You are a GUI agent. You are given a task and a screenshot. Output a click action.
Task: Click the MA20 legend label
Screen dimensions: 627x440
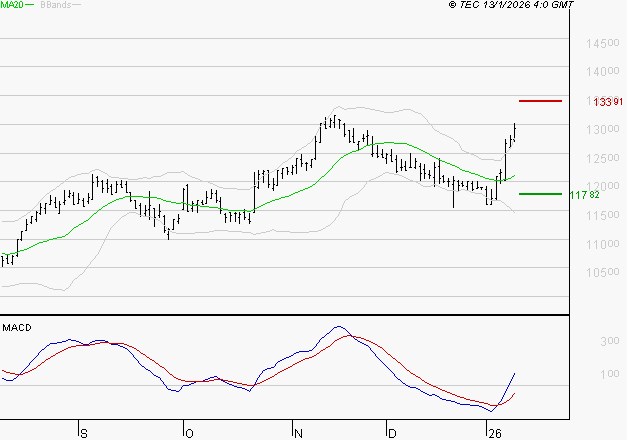pos(12,6)
